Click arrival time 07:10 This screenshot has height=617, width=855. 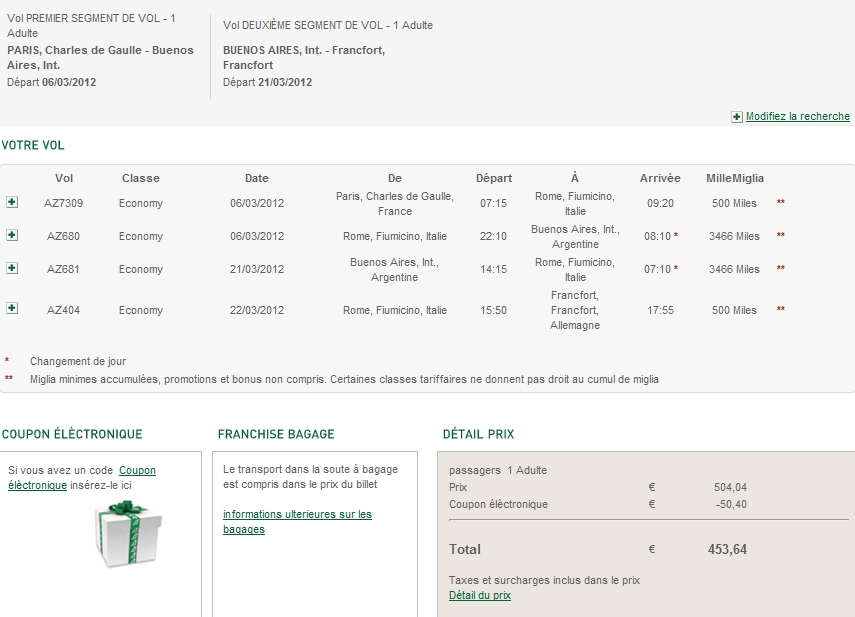[657, 269]
